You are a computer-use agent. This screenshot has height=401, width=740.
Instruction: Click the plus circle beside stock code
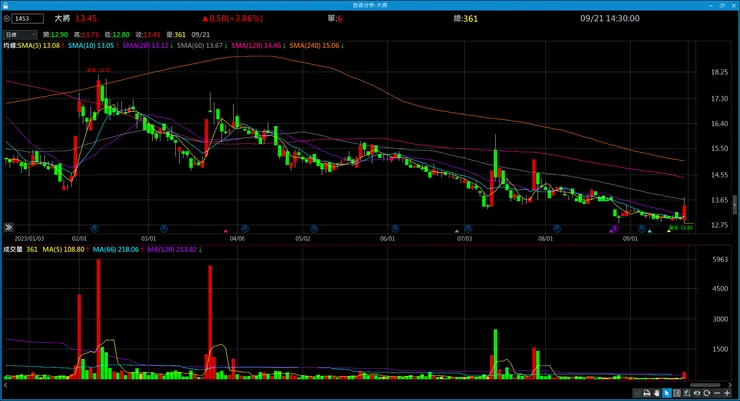pos(7,18)
